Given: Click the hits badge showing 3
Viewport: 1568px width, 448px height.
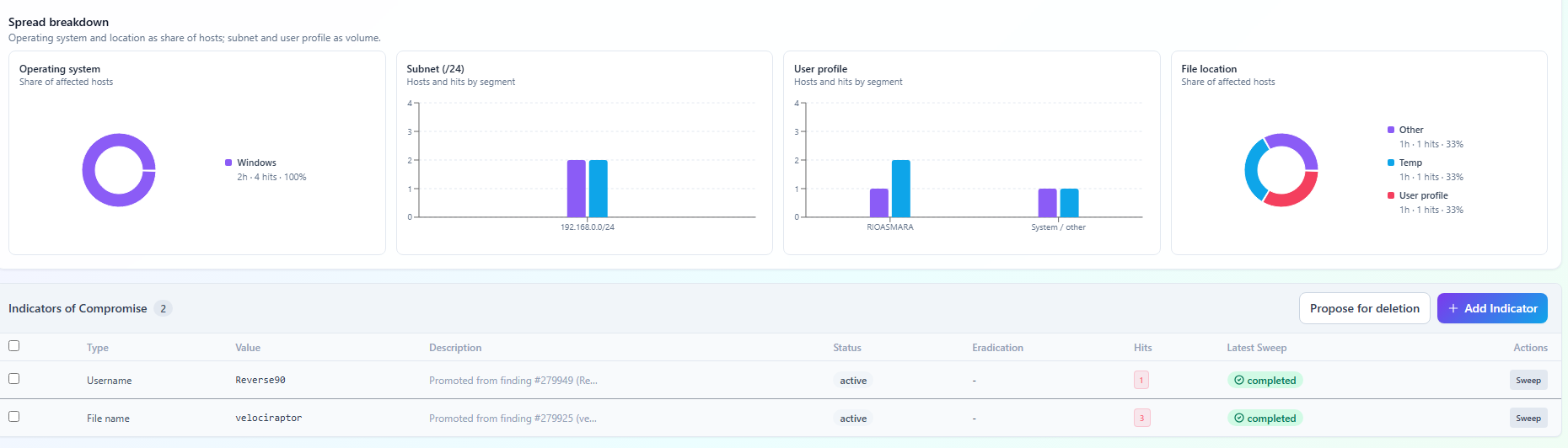Looking at the screenshot, I should (1141, 419).
